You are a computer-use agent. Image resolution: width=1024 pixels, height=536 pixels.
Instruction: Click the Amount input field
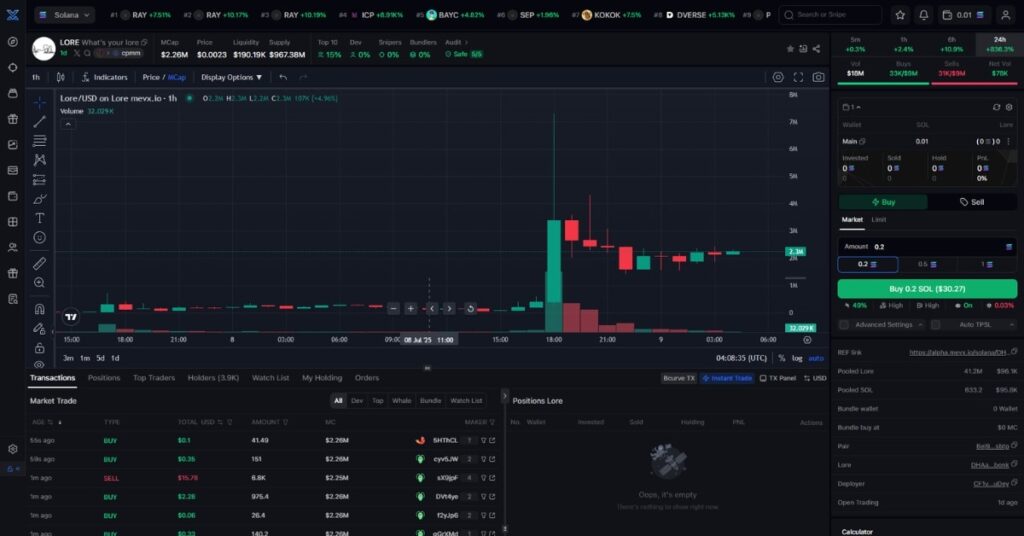[927, 247]
